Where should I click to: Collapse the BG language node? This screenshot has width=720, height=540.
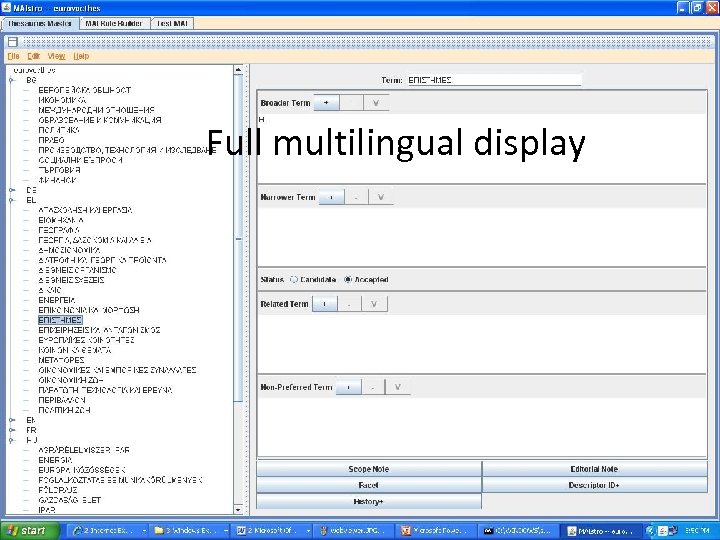[12, 80]
